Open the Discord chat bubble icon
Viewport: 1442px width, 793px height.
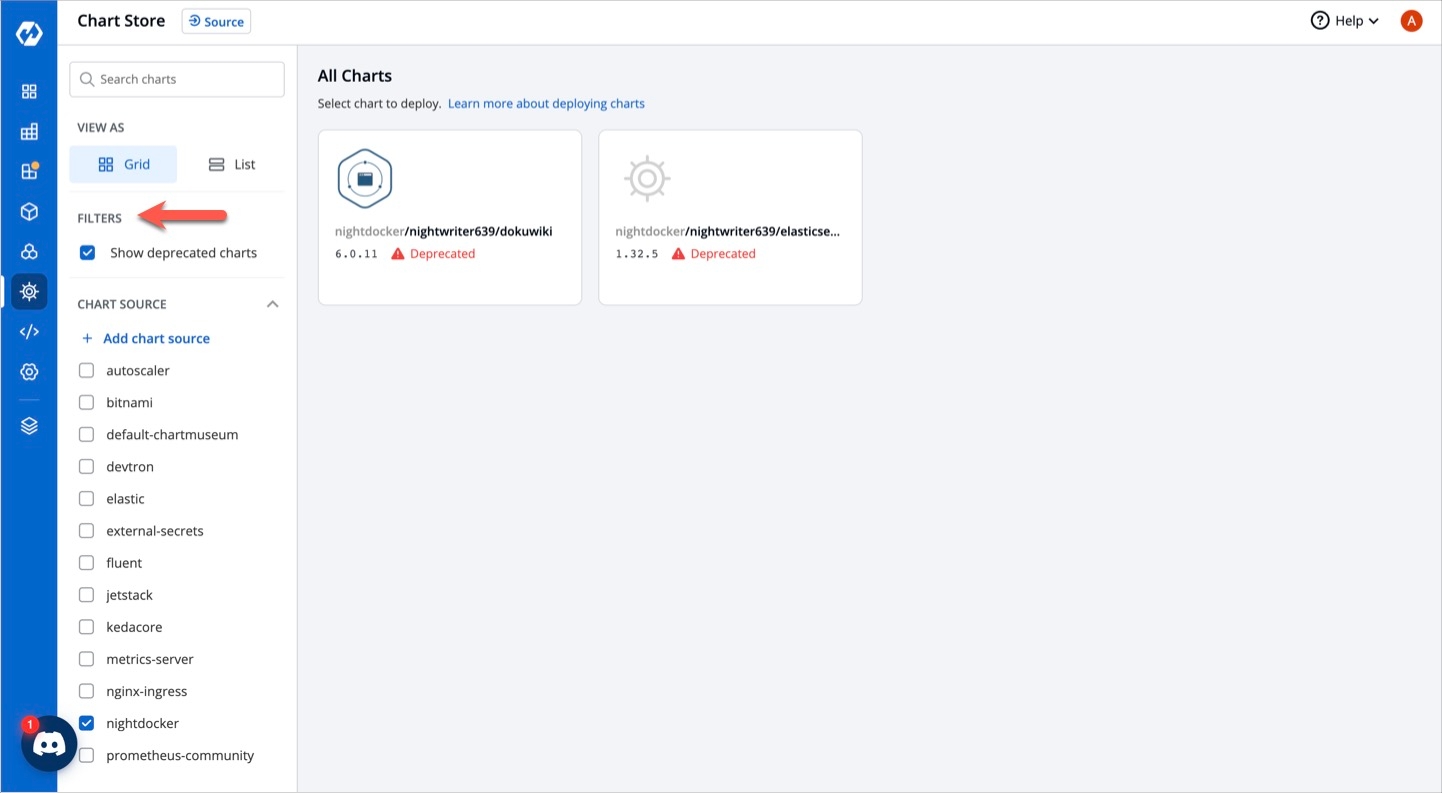pyautogui.click(x=49, y=744)
